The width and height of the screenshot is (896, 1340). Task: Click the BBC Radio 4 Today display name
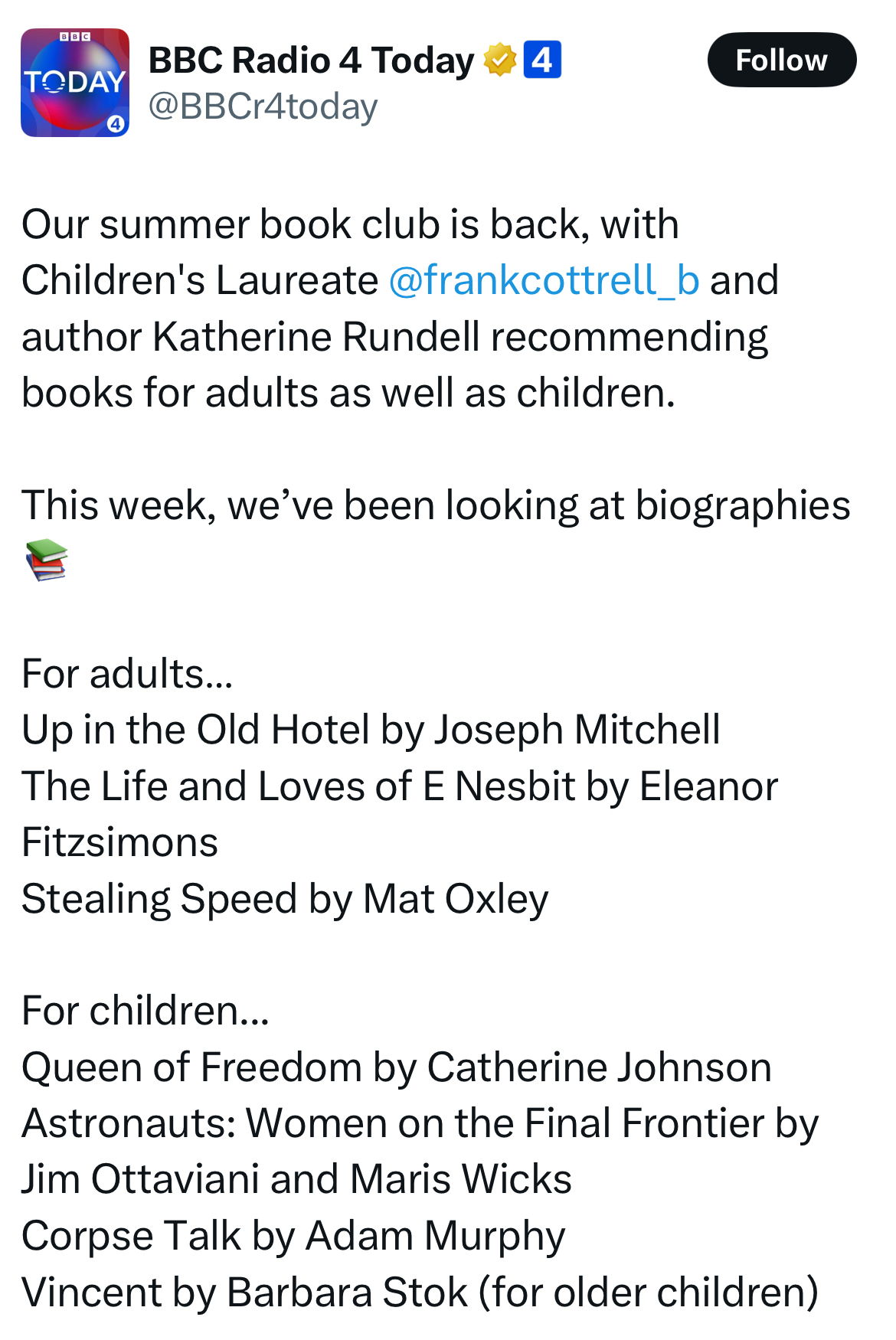[311, 60]
